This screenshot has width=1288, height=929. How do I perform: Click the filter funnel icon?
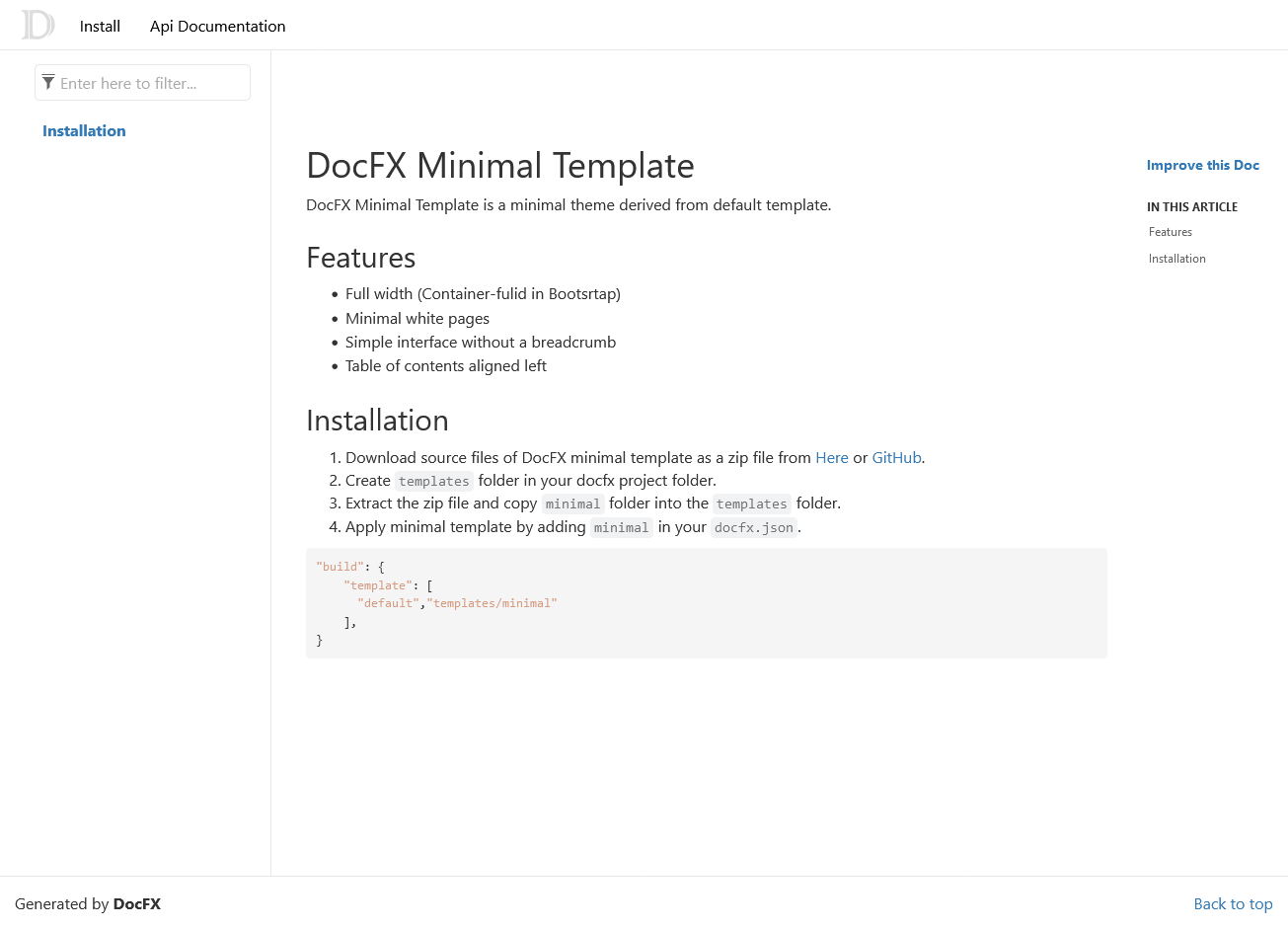pyautogui.click(x=48, y=82)
